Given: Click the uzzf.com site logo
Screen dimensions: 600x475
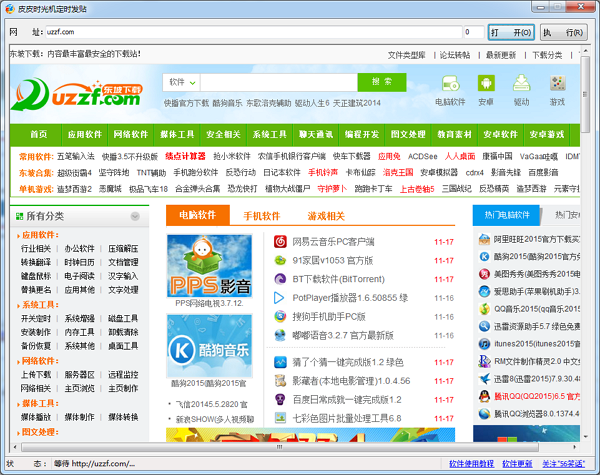Looking at the screenshot, I should tap(77, 94).
